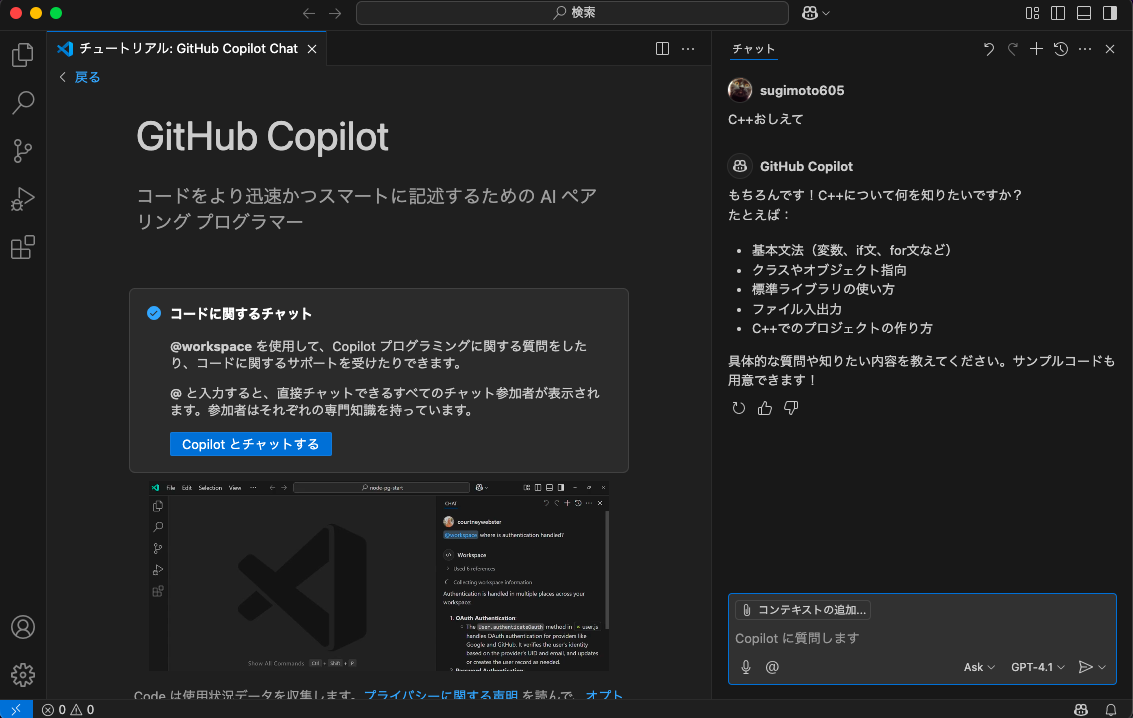Retry the Copilot response
The width and height of the screenshot is (1133, 718).
(738, 408)
